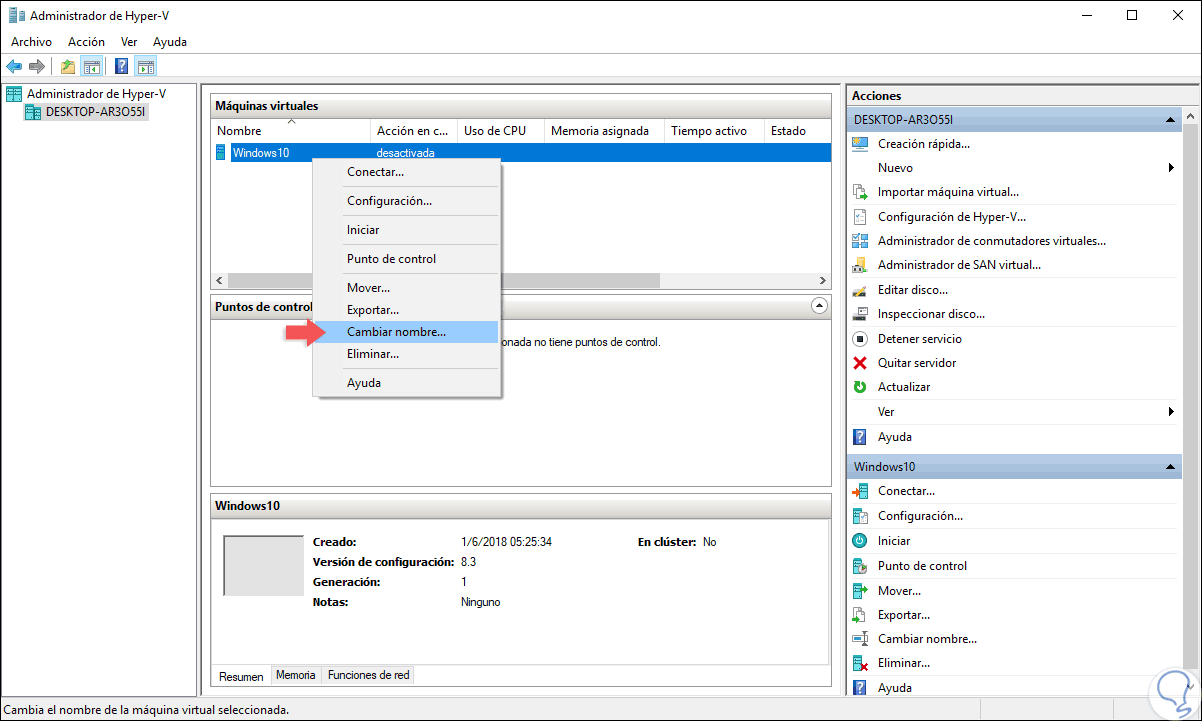Toggle the action pane toolbar icon

click(146, 66)
